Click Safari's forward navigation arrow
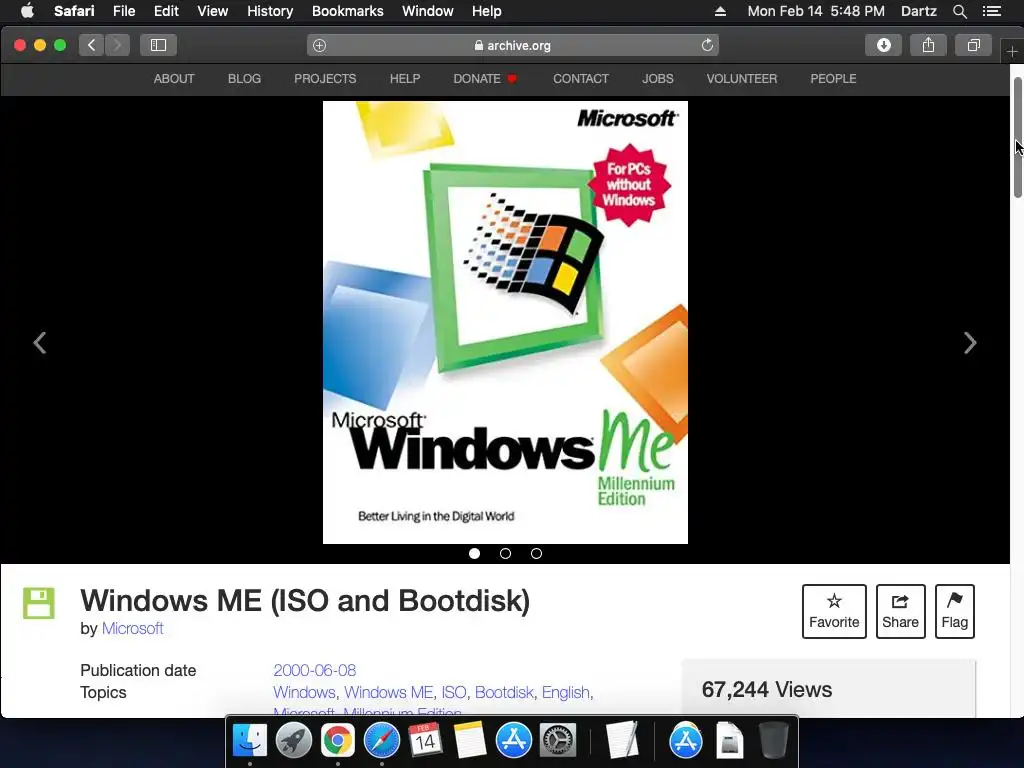1024x768 pixels. 118,45
